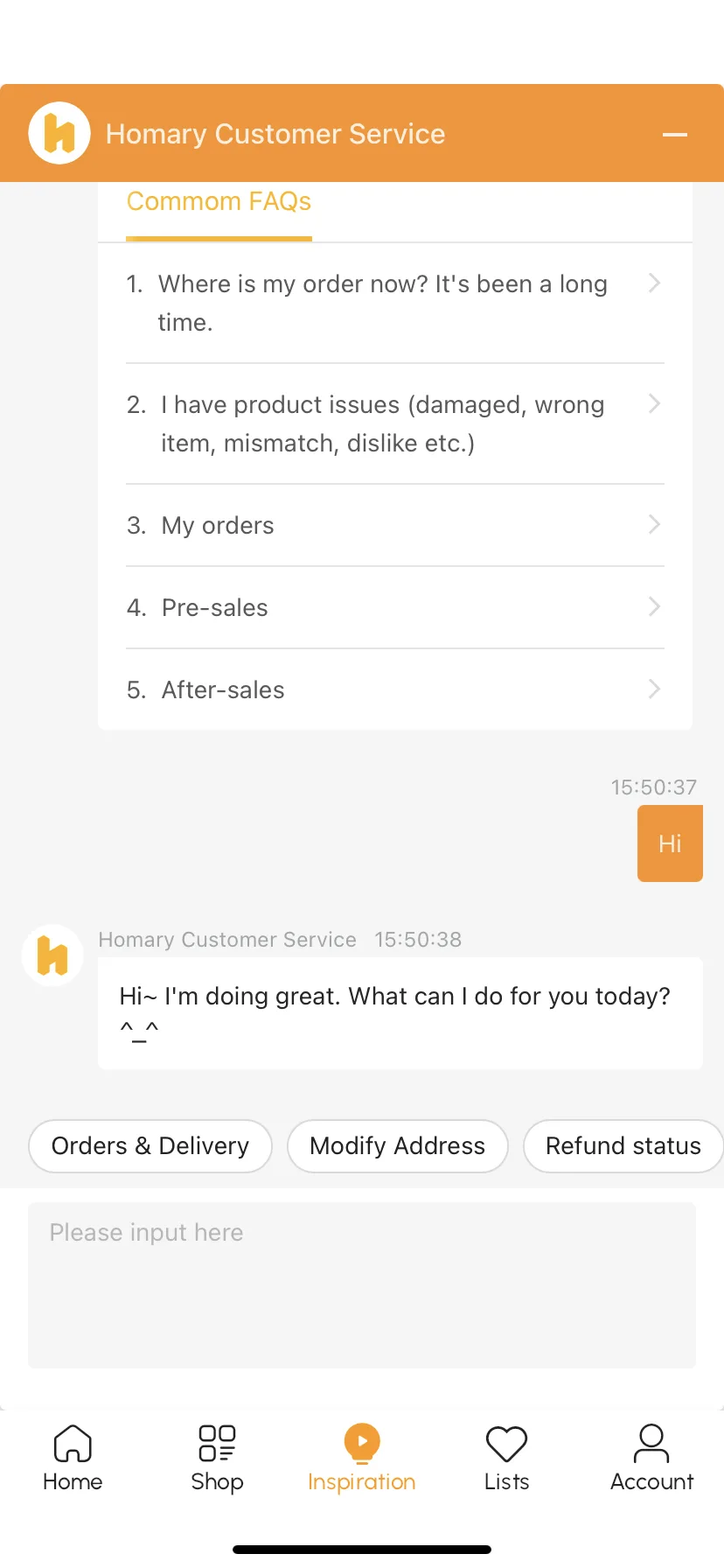Minimize chat with the dash icon

pos(675,135)
